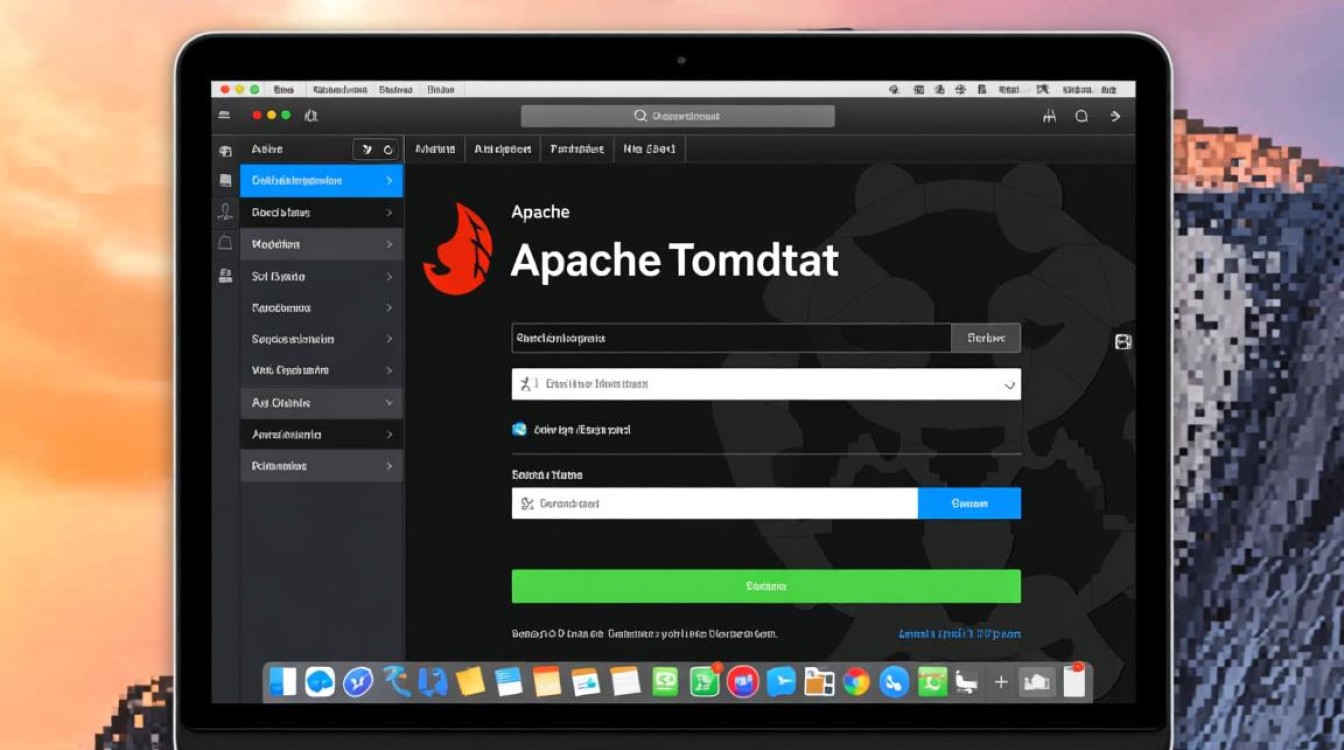1344x750 pixels.
Task: Click the save disk icon on the window's right edge
Action: pyautogui.click(x=1123, y=342)
